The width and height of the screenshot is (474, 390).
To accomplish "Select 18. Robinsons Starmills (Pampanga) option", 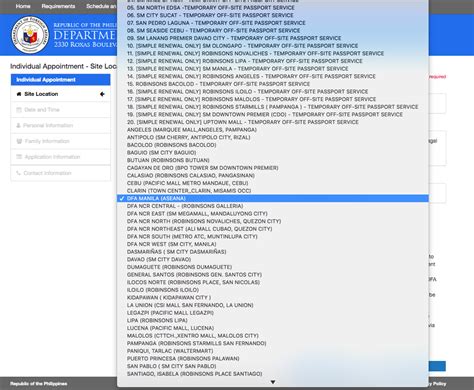I will (x=273, y=107).
